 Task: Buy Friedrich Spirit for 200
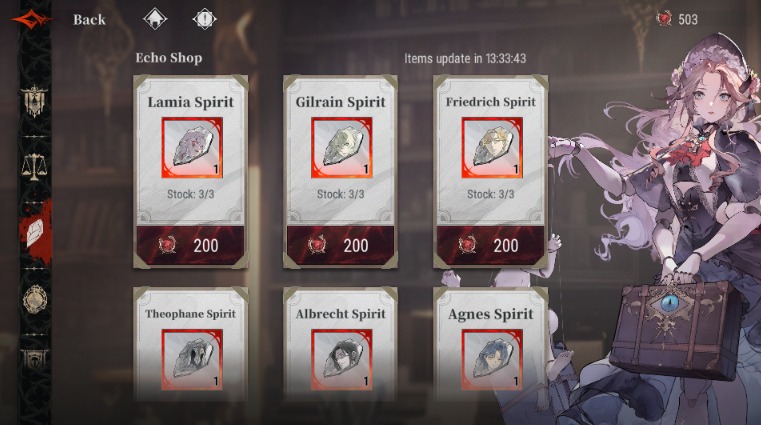[x=490, y=245]
